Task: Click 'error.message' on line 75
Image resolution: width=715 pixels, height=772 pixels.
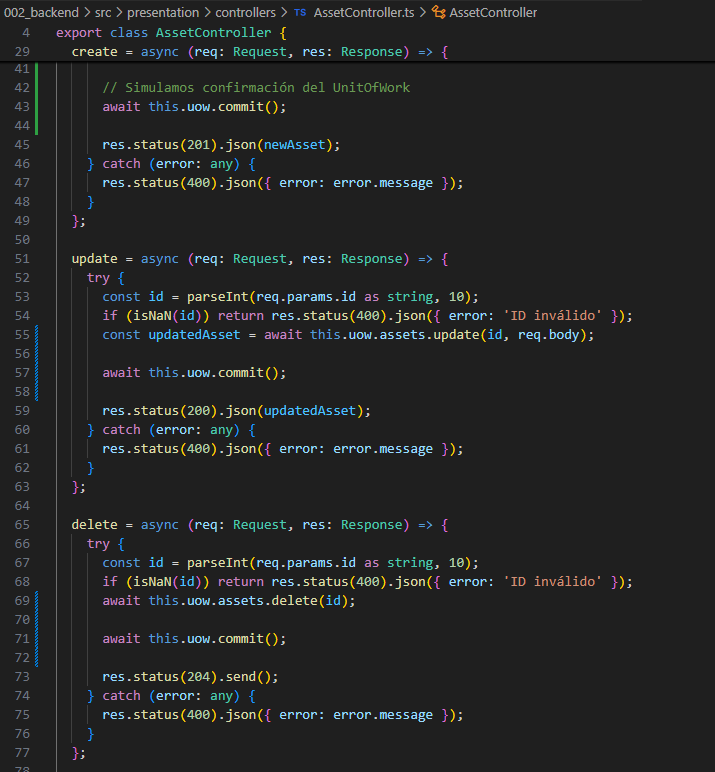Action: coord(383,715)
